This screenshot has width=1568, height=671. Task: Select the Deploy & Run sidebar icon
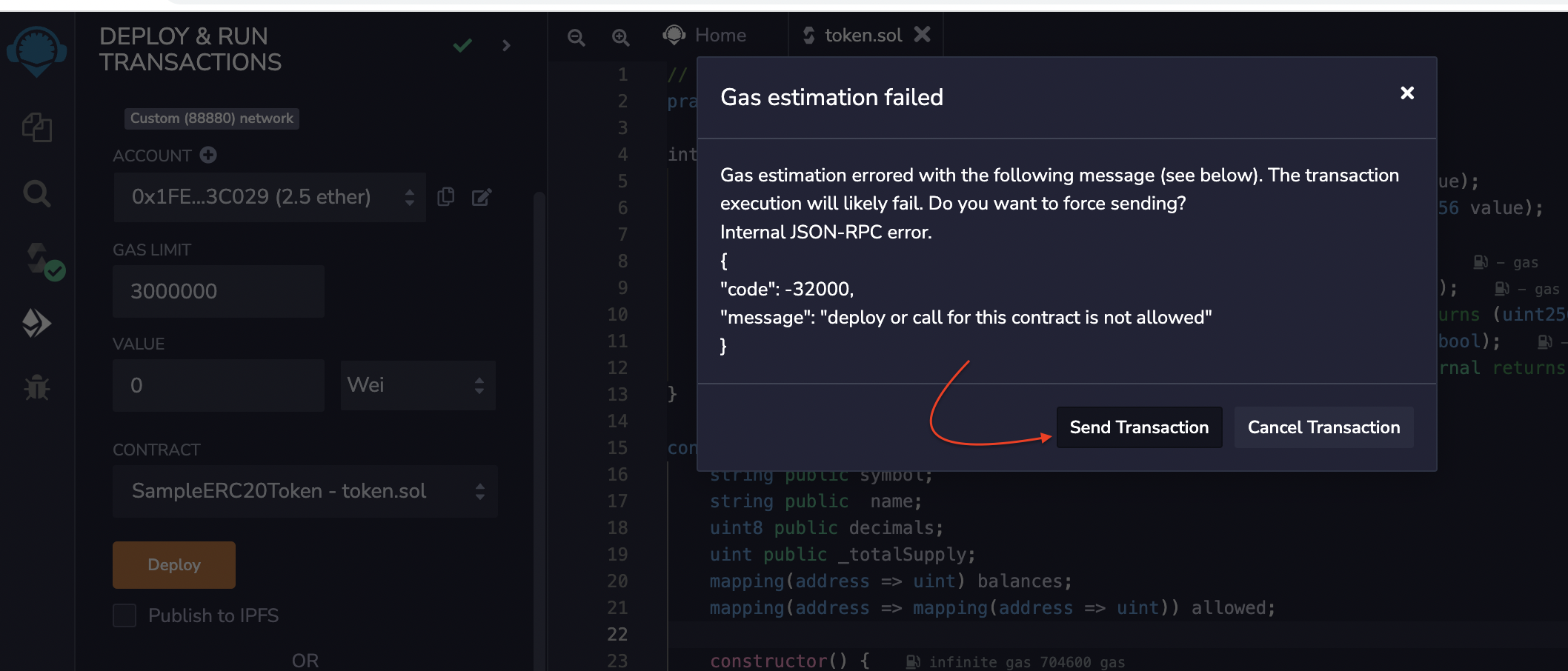point(36,323)
